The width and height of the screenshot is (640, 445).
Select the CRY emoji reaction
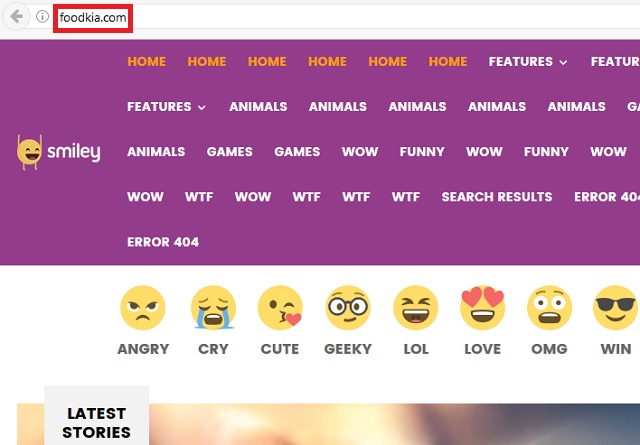[x=213, y=308]
